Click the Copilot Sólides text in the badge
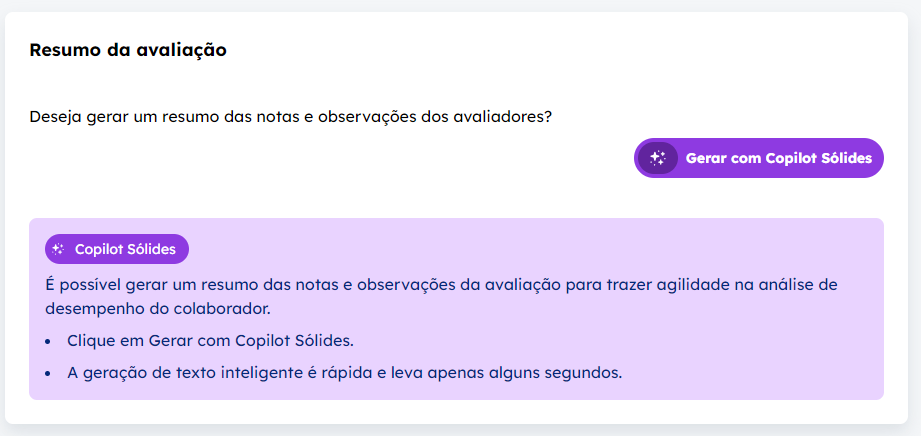Image resolution: width=921 pixels, height=436 pixels. 125,249
